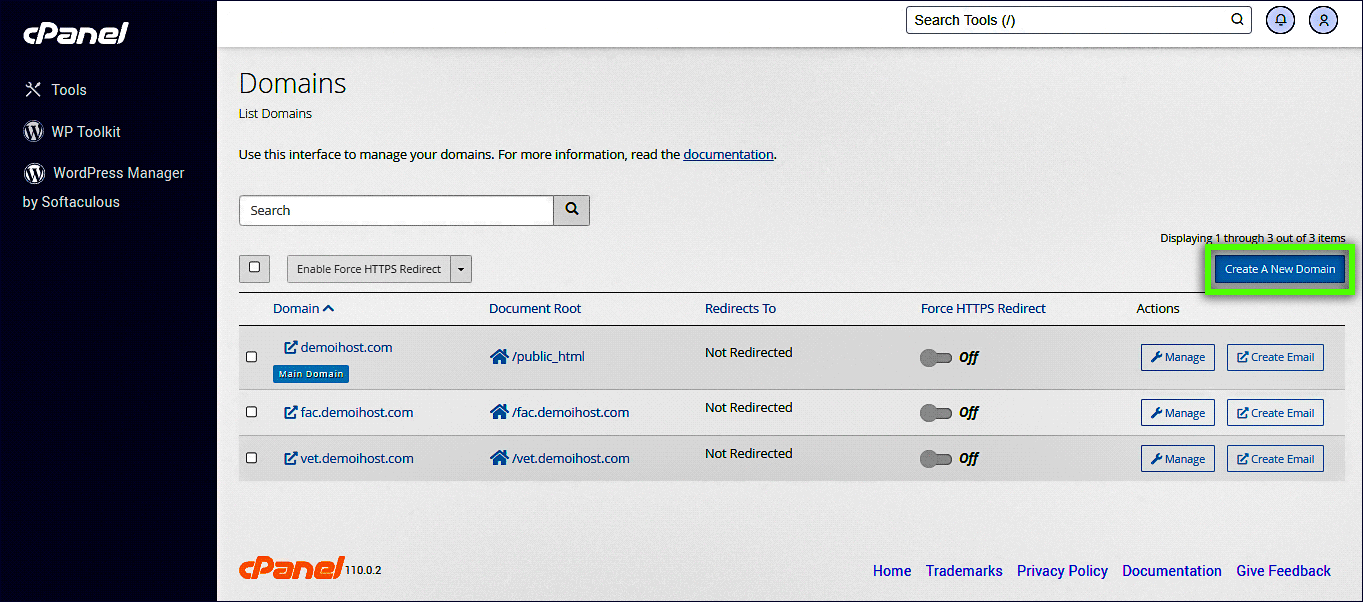Enable Force HTTPS Redirect for vet.demoihost.com
Image resolution: width=1363 pixels, height=602 pixels.
point(936,459)
